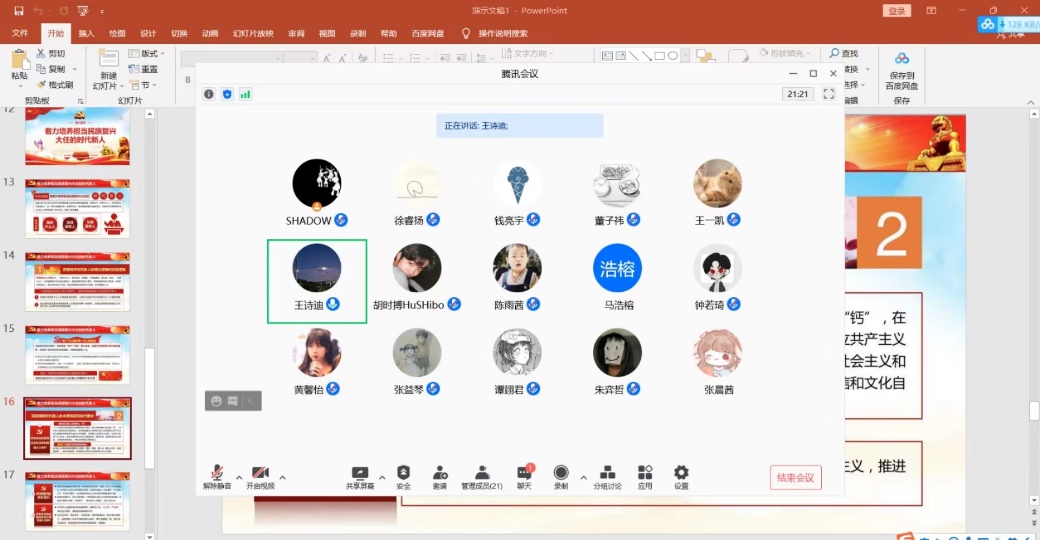This screenshot has height=540, width=1040.
Task: Toggle 解除静音 microphone unmute
Action: [217, 473]
